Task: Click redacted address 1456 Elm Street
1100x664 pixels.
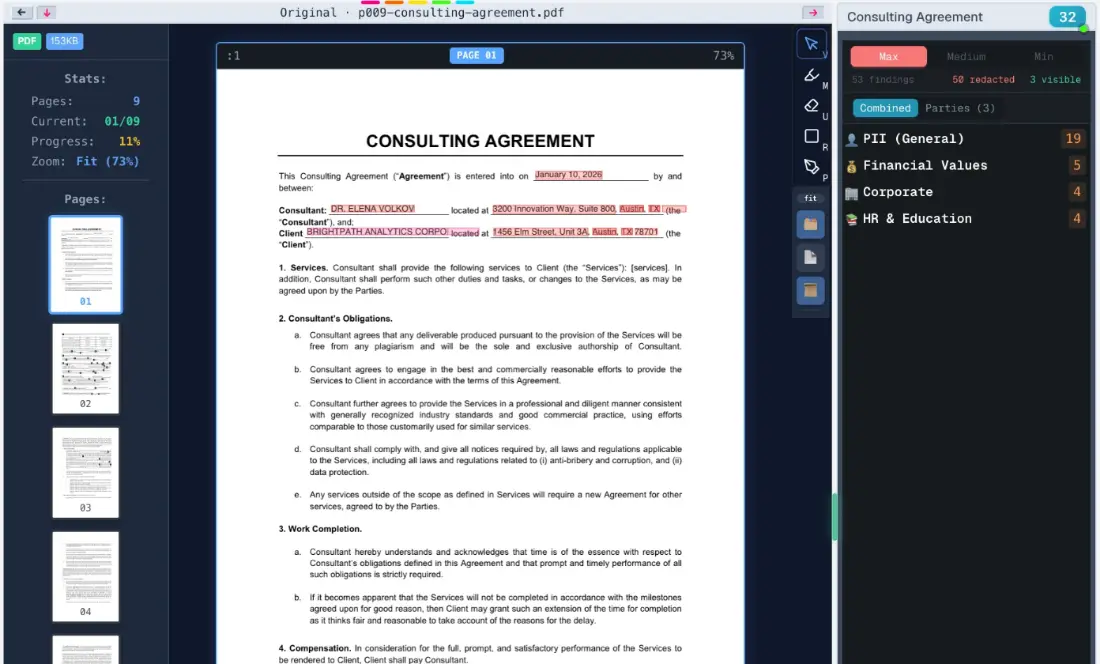Action: tap(540, 232)
